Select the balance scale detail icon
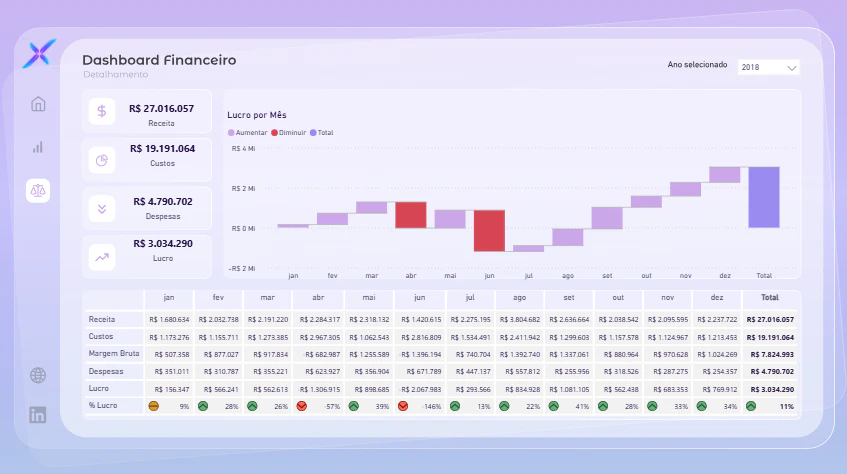The width and height of the screenshot is (847, 474). (38, 191)
